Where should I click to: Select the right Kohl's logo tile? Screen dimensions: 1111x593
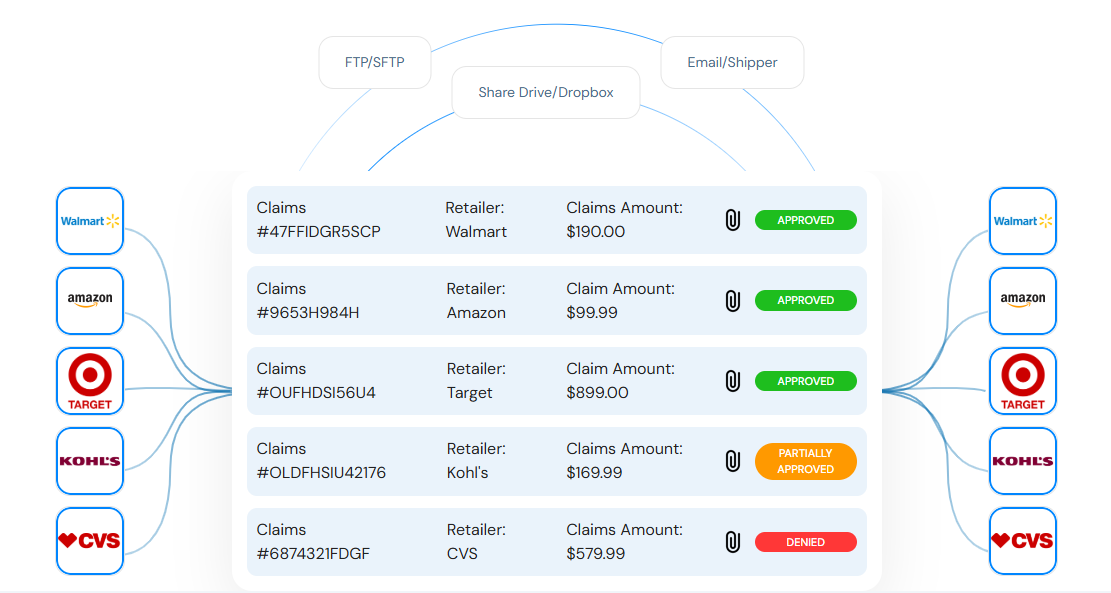(1023, 461)
